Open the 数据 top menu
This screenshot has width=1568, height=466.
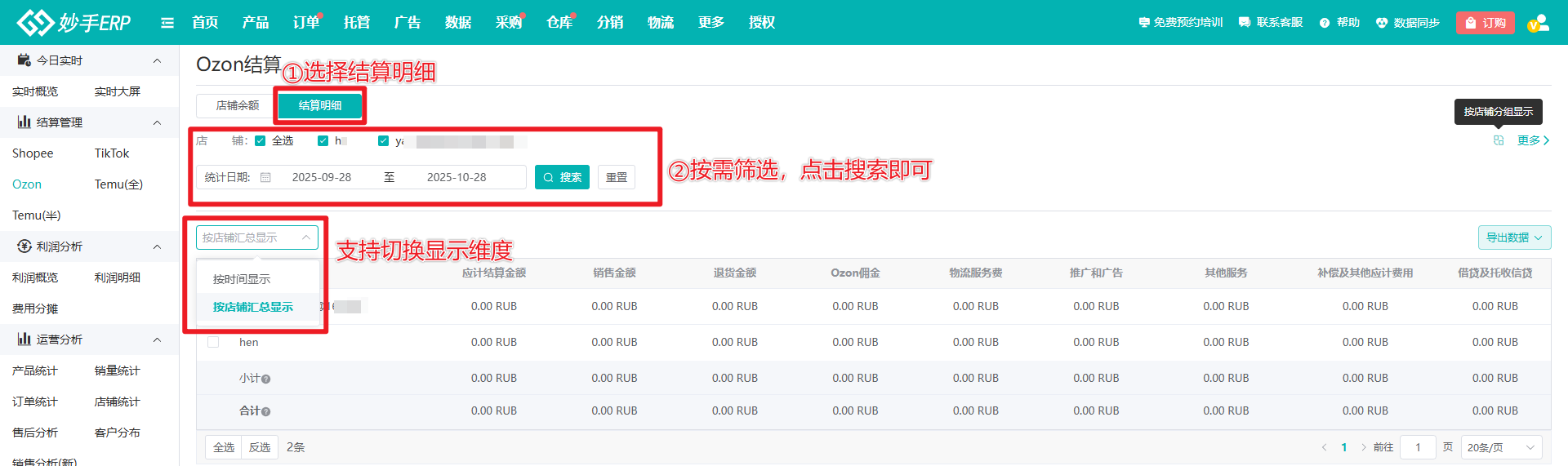pos(458,22)
